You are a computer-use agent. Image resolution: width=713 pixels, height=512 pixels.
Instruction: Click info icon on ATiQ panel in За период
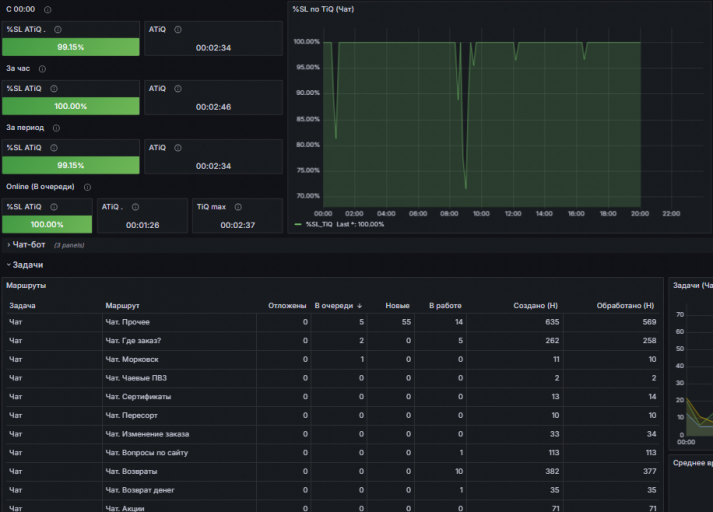[x=178, y=148]
